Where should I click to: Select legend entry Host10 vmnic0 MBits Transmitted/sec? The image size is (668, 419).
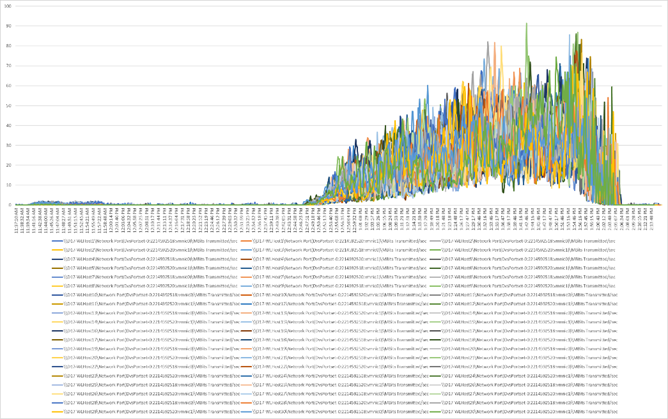(145, 295)
